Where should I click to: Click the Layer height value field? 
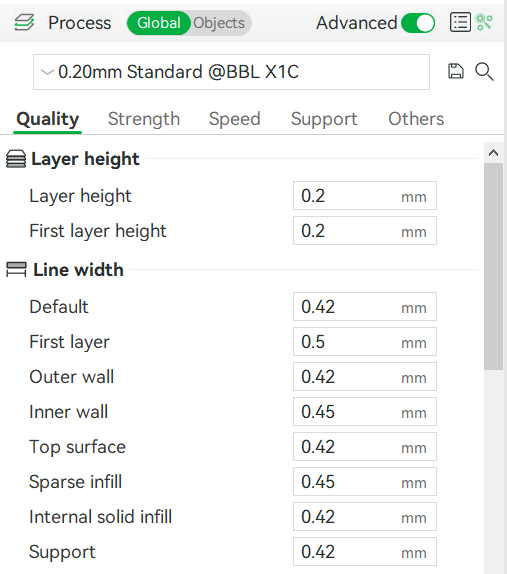[365, 196]
